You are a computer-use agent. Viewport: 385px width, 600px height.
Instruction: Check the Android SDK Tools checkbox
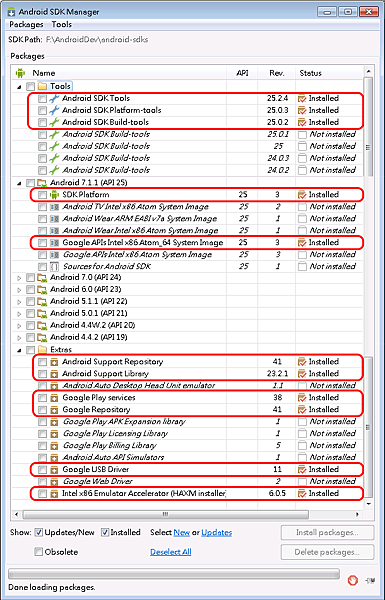[42, 99]
